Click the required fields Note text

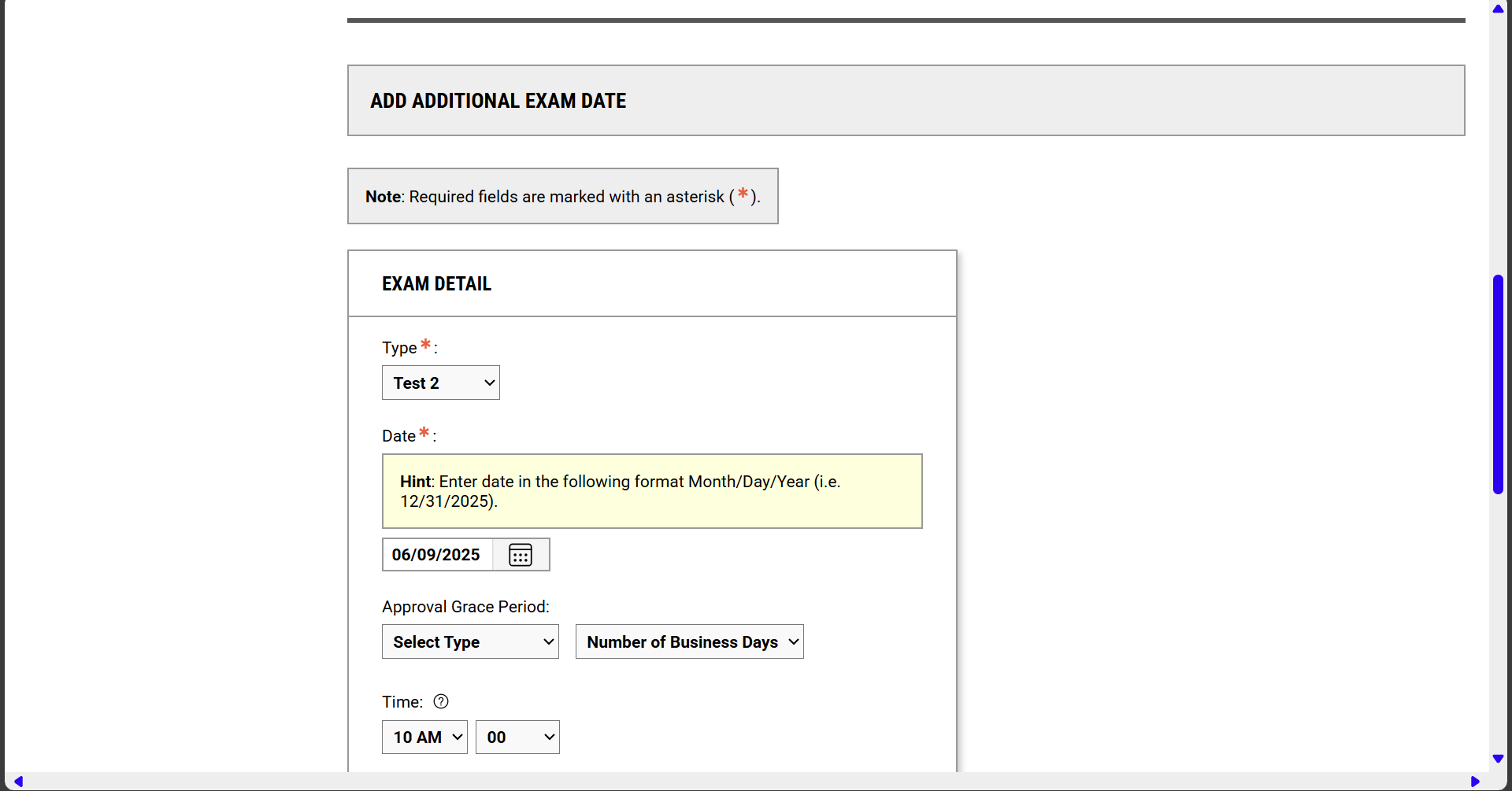tap(562, 196)
